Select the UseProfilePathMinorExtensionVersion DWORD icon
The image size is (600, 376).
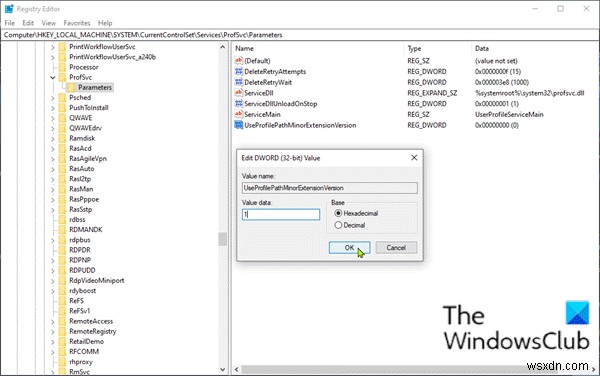coord(239,125)
